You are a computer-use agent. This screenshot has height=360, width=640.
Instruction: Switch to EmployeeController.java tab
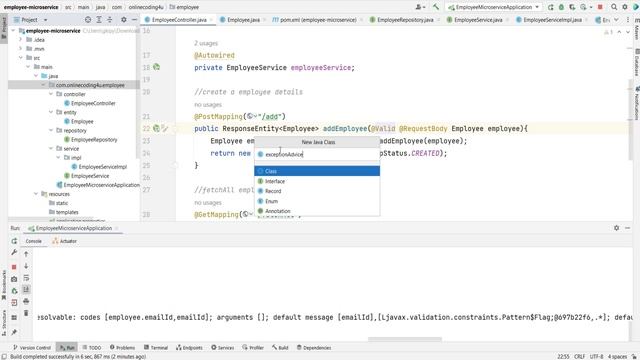pyautogui.click(x=179, y=20)
